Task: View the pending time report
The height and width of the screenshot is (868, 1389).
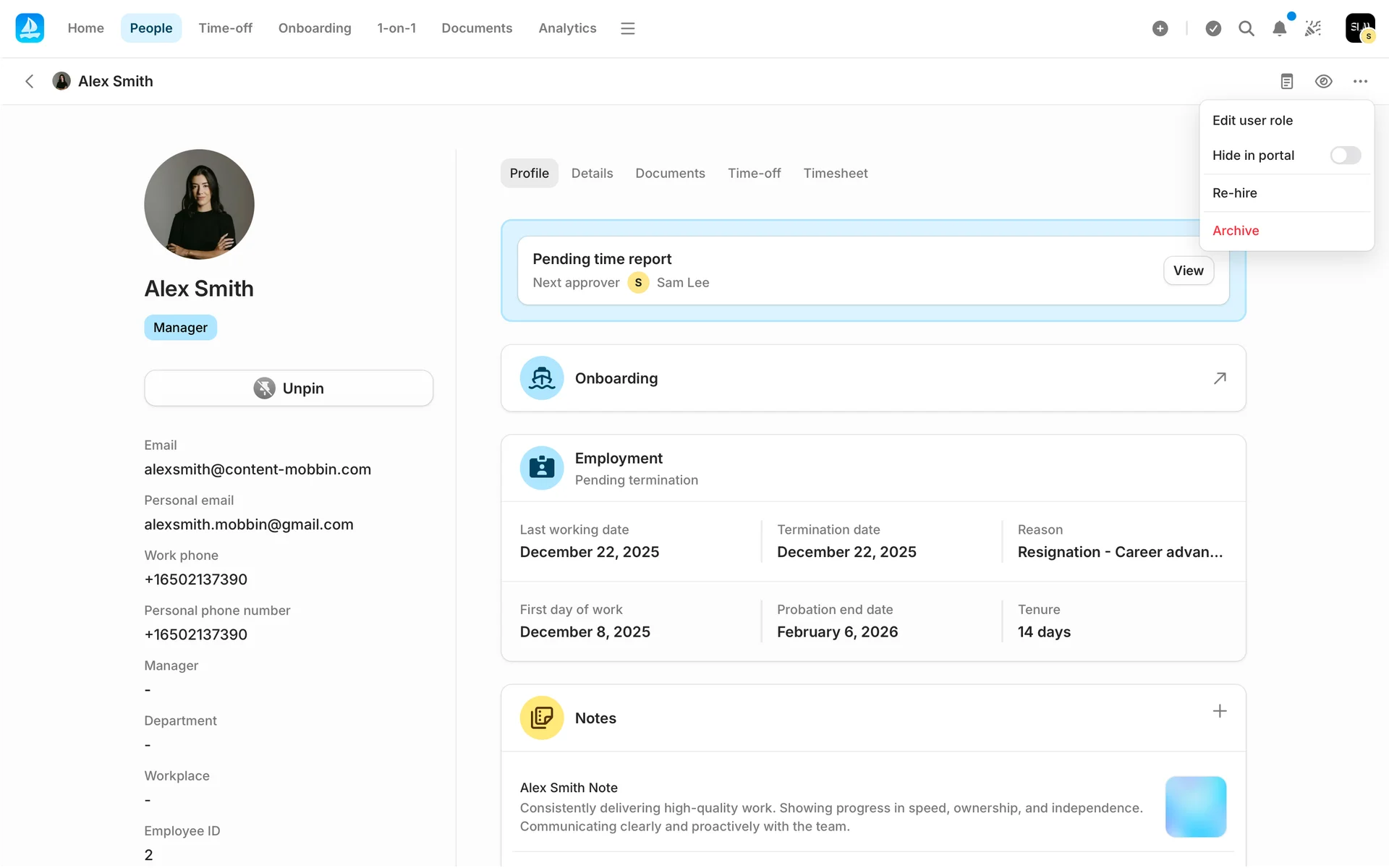Action: pos(1188,271)
